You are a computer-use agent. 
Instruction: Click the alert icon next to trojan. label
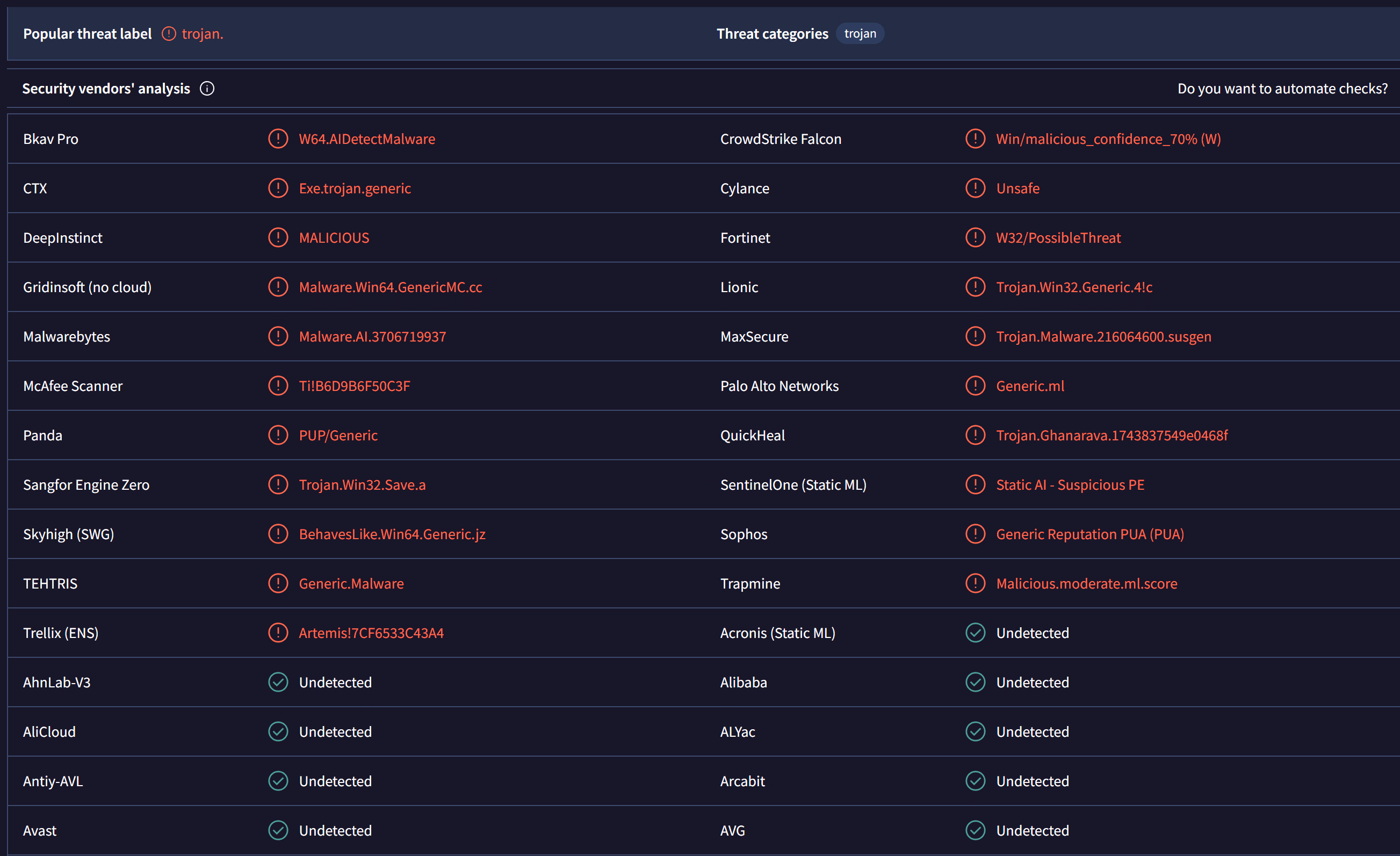point(169,33)
